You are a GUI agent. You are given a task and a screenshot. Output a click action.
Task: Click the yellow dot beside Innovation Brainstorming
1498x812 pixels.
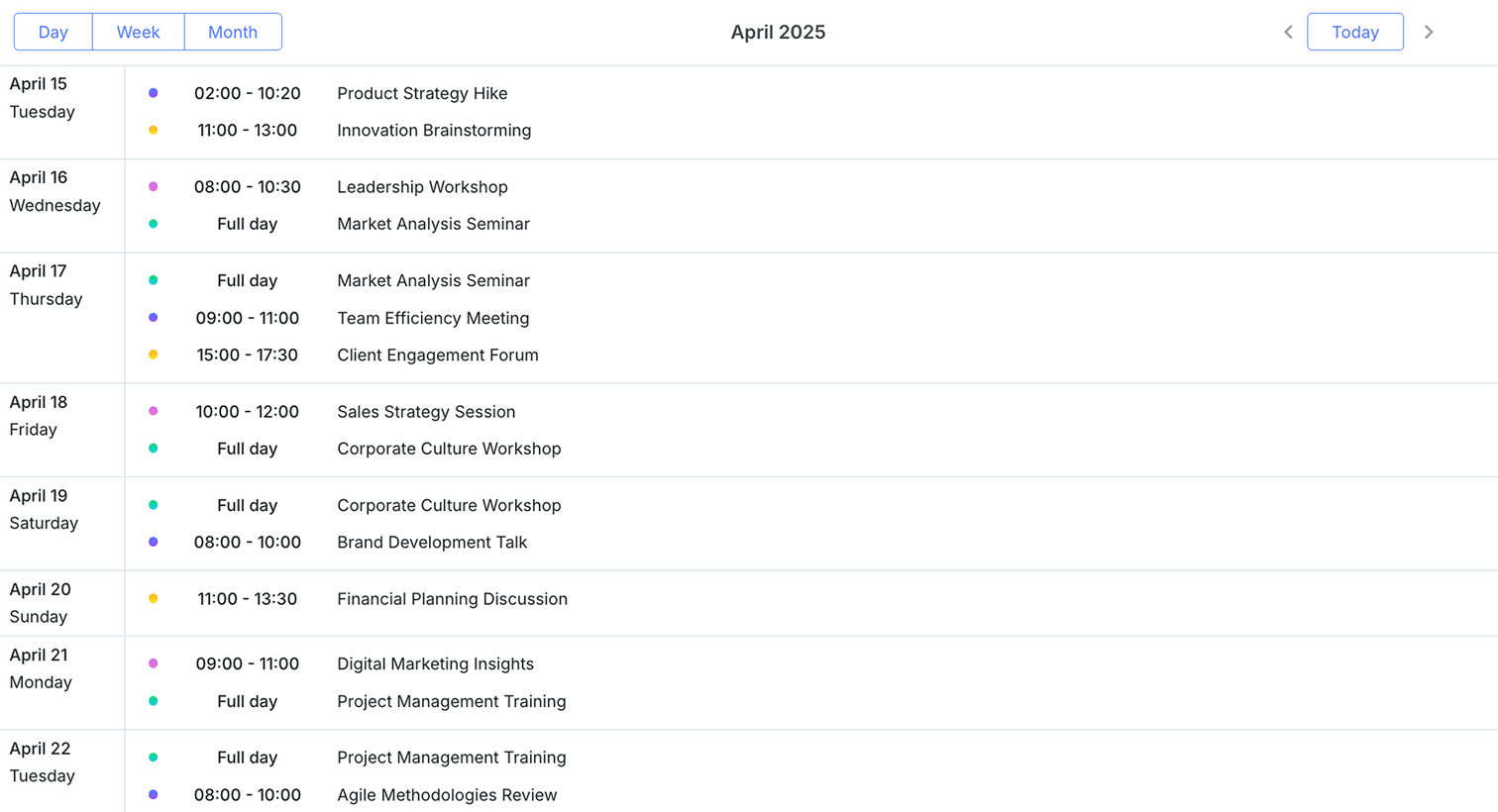point(153,130)
